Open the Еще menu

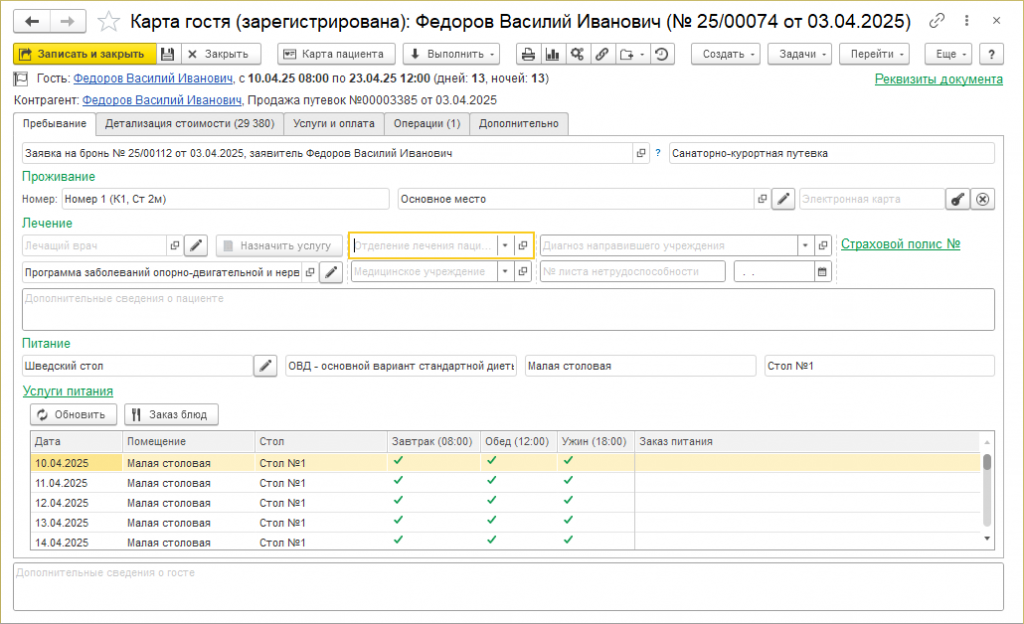(948, 54)
